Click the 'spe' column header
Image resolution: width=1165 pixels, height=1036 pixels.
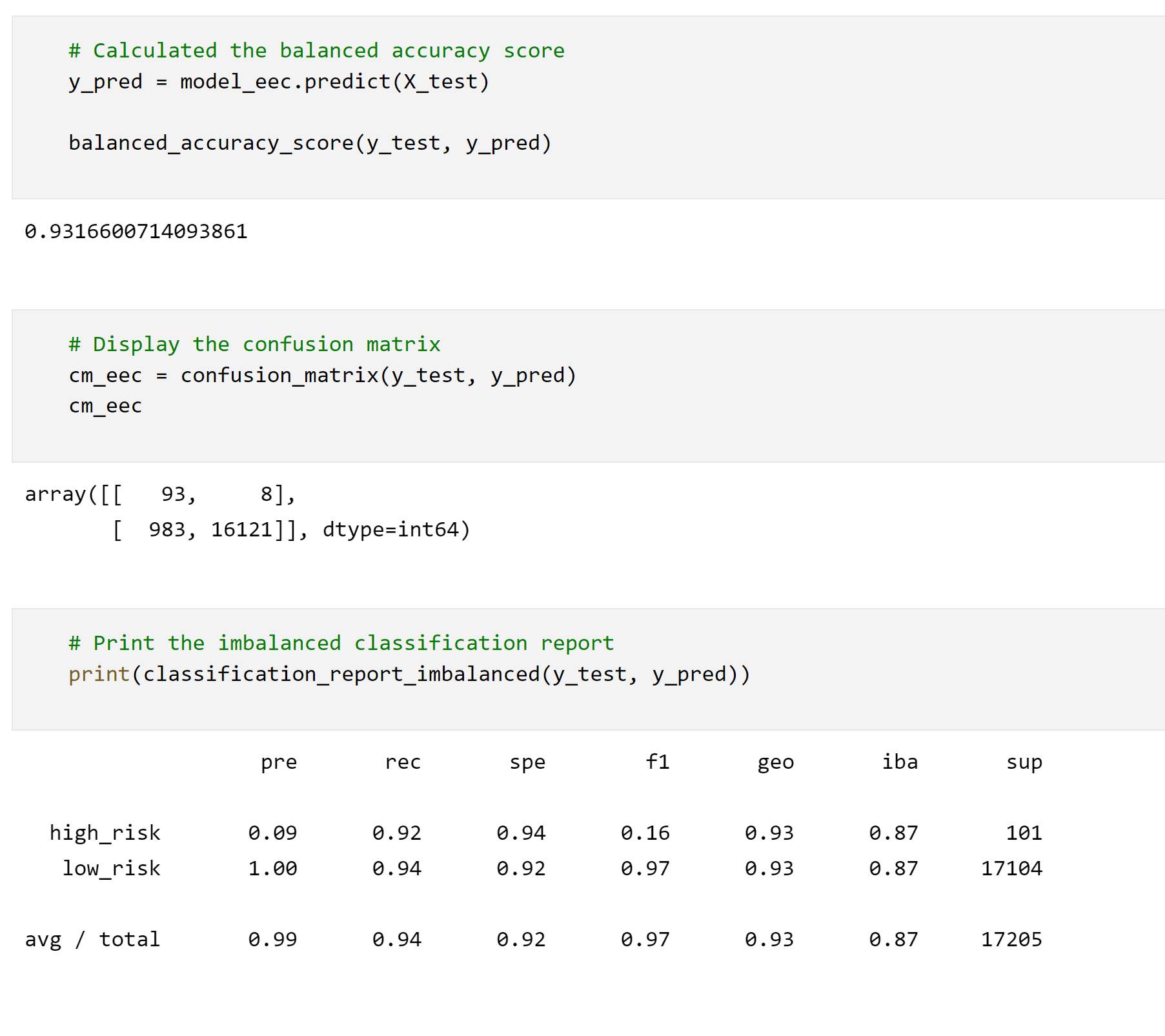point(527,762)
